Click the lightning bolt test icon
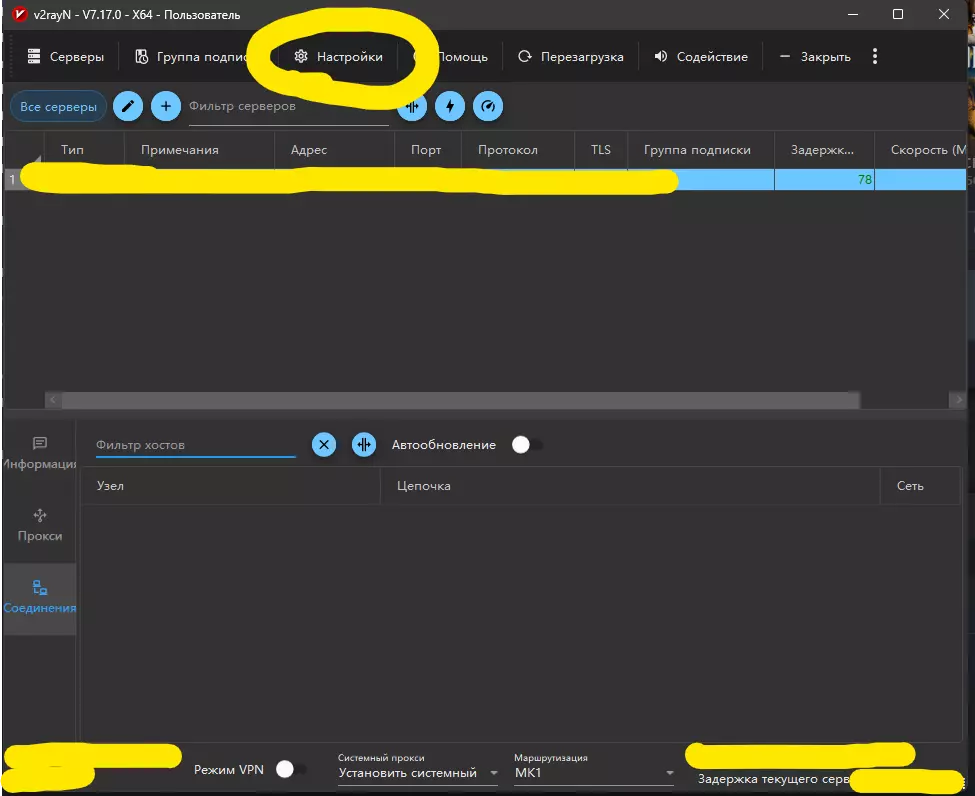 (x=450, y=106)
